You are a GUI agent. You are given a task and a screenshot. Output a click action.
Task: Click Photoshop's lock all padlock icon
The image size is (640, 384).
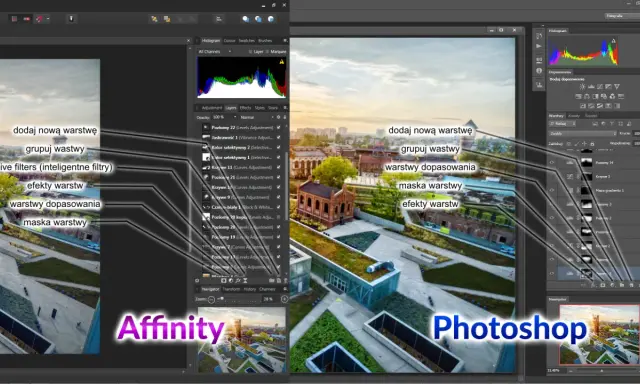[592, 144]
